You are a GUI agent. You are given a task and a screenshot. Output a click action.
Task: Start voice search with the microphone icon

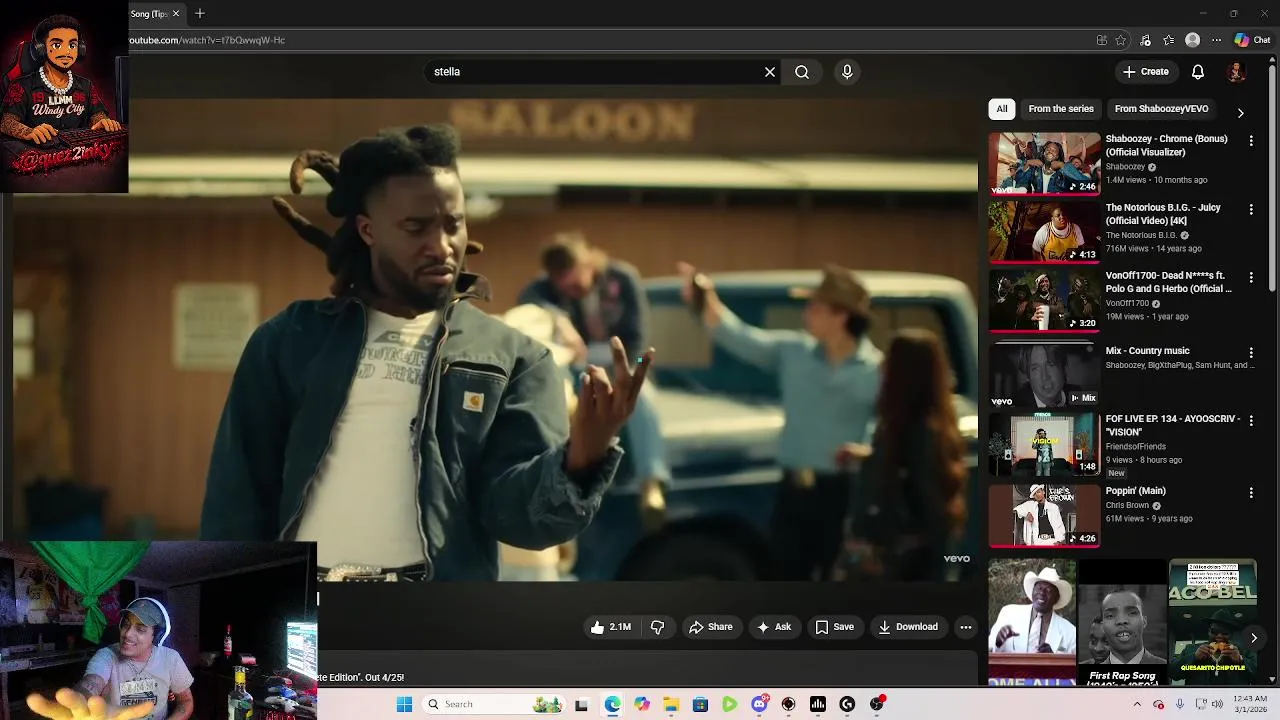click(847, 72)
